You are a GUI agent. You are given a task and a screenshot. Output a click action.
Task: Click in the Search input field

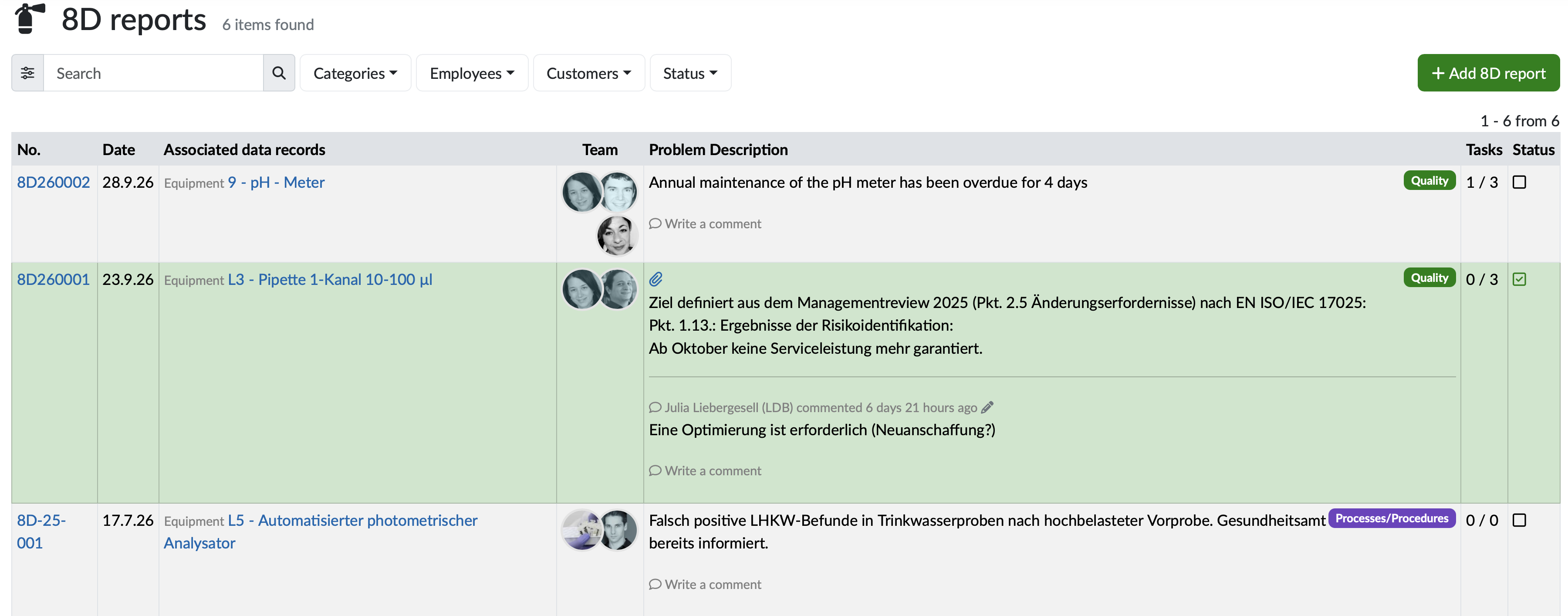pyautogui.click(x=153, y=73)
